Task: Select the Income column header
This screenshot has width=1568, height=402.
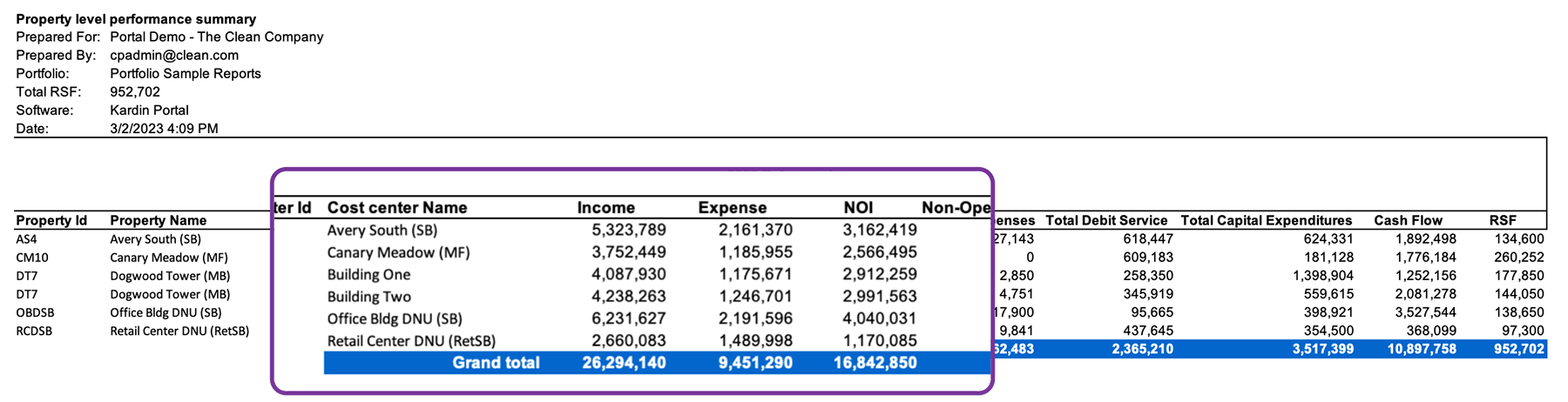Action: pyautogui.click(x=605, y=208)
